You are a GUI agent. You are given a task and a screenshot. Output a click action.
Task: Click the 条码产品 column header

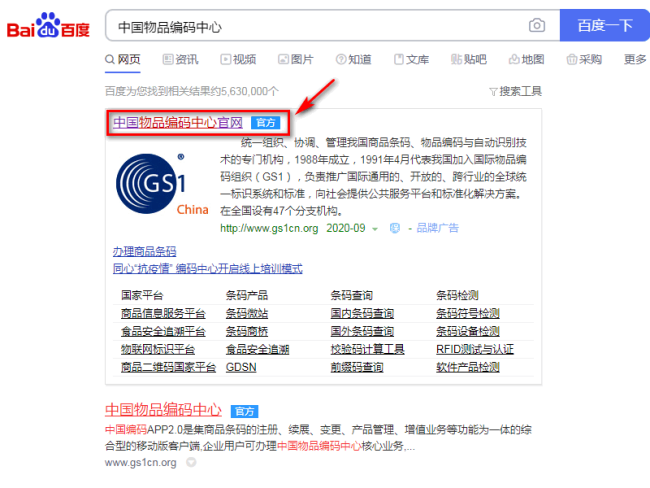[x=247, y=295]
